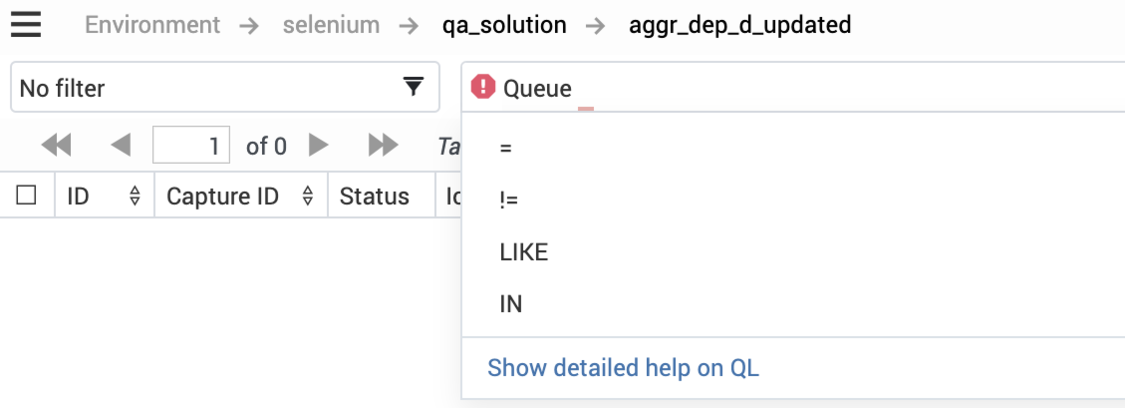Navigate to the Environment breadcrumb
The height and width of the screenshot is (408, 1125).
pyautogui.click(x=152, y=25)
